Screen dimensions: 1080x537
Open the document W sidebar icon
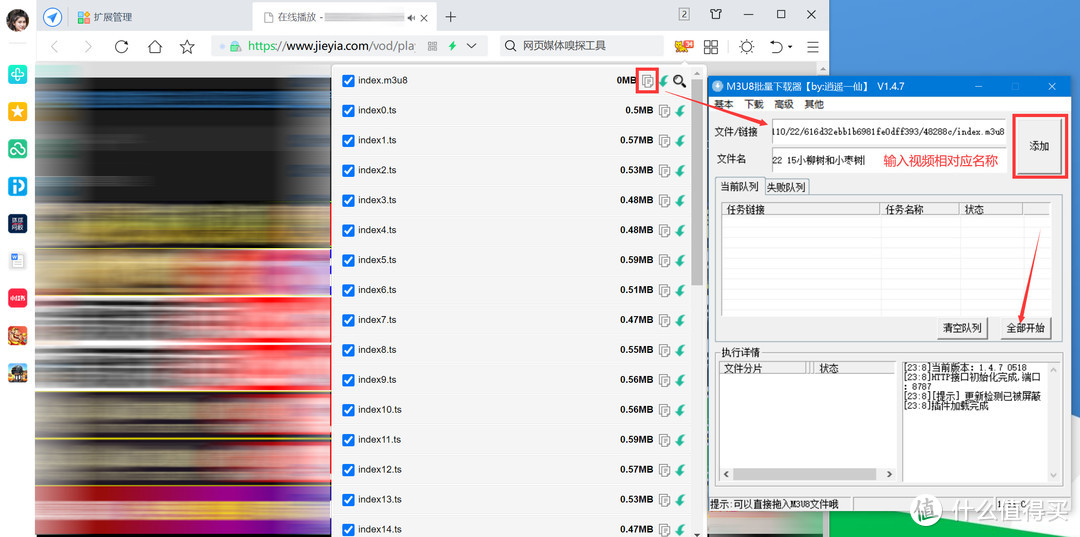pos(18,260)
